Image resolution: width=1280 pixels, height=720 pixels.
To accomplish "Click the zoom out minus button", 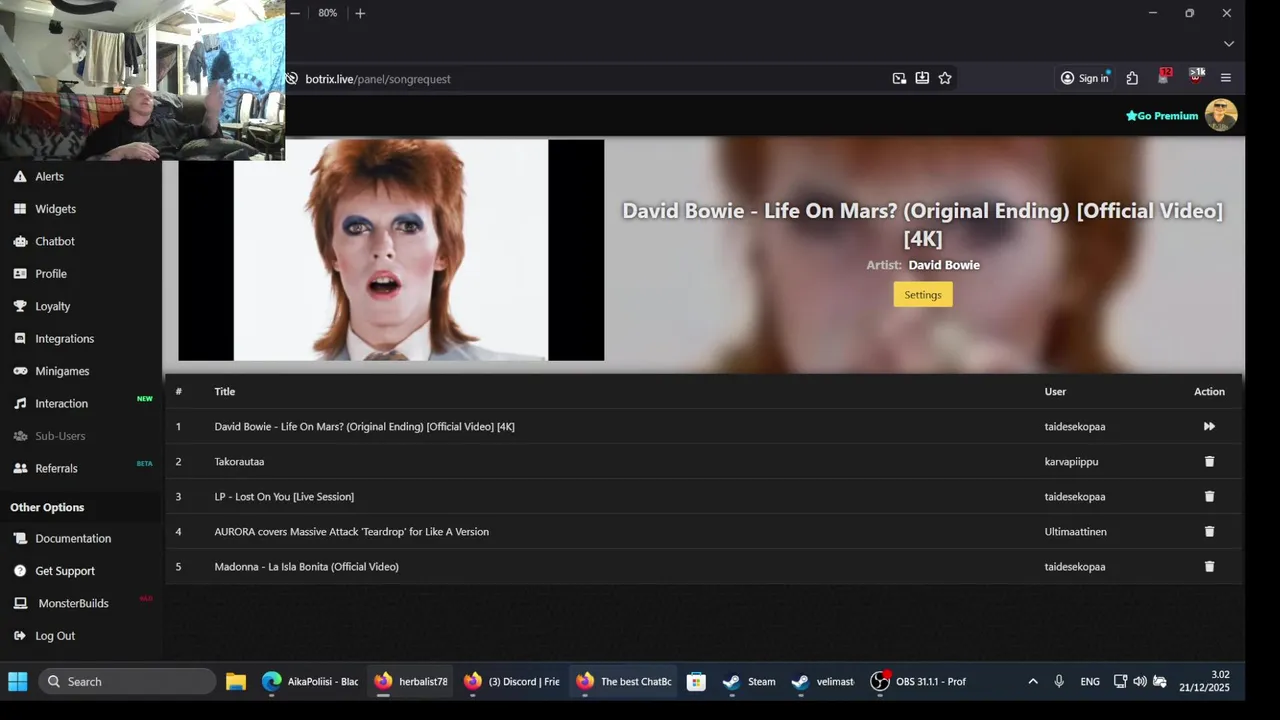I will coord(295,13).
